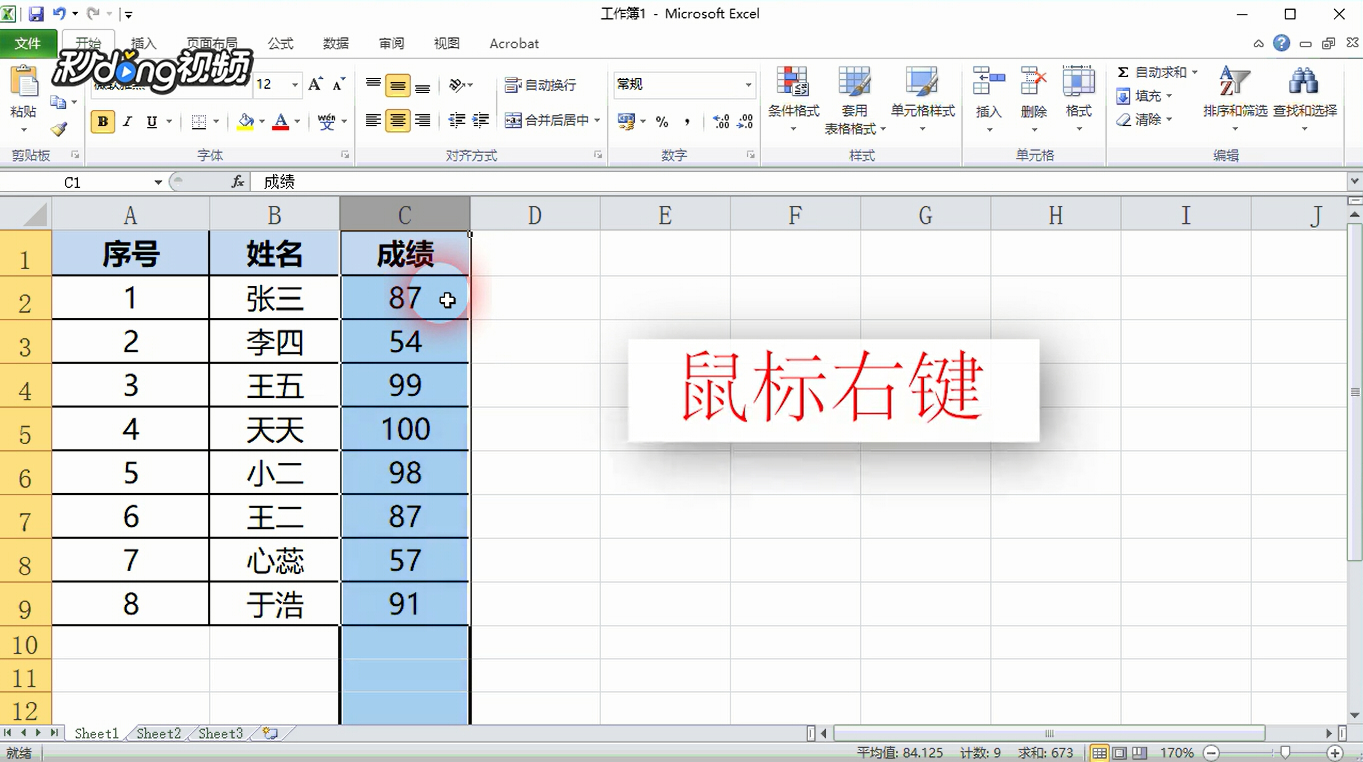Image resolution: width=1363 pixels, height=762 pixels.
Task: Switch to the Data (数据) tab
Action: [336, 44]
